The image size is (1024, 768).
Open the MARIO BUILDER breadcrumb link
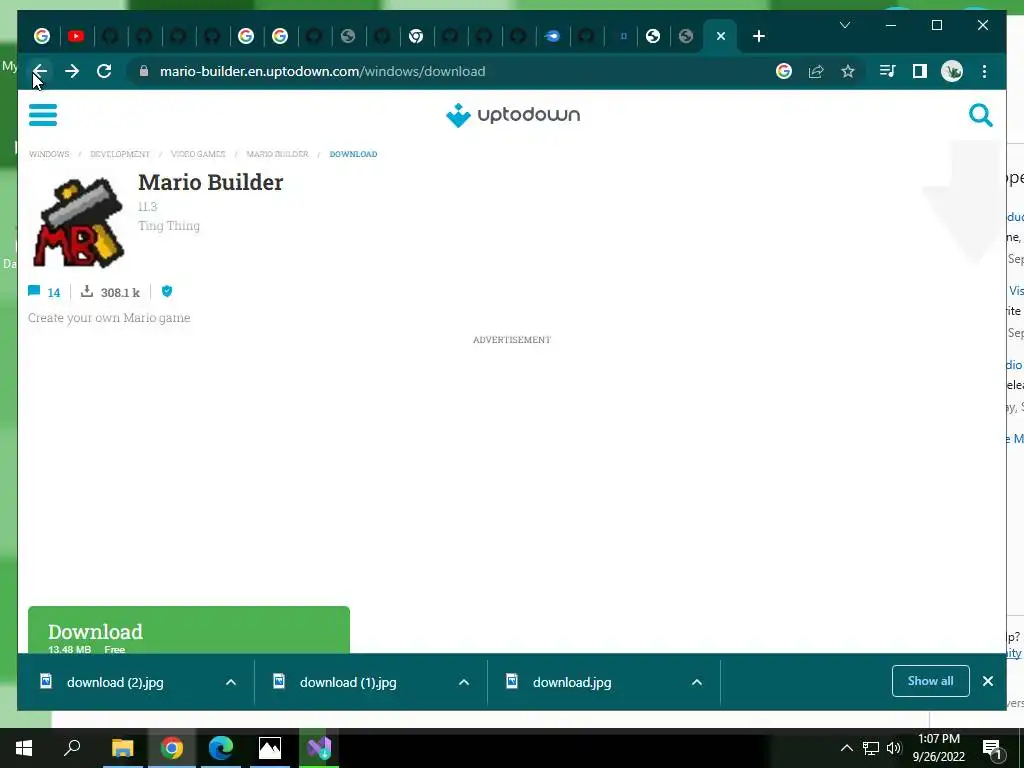278,154
